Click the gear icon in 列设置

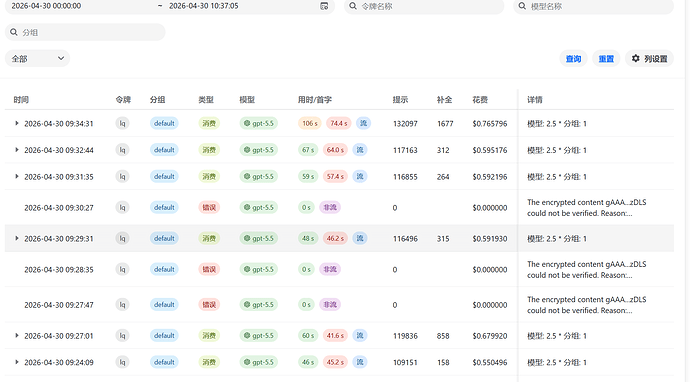click(635, 59)
